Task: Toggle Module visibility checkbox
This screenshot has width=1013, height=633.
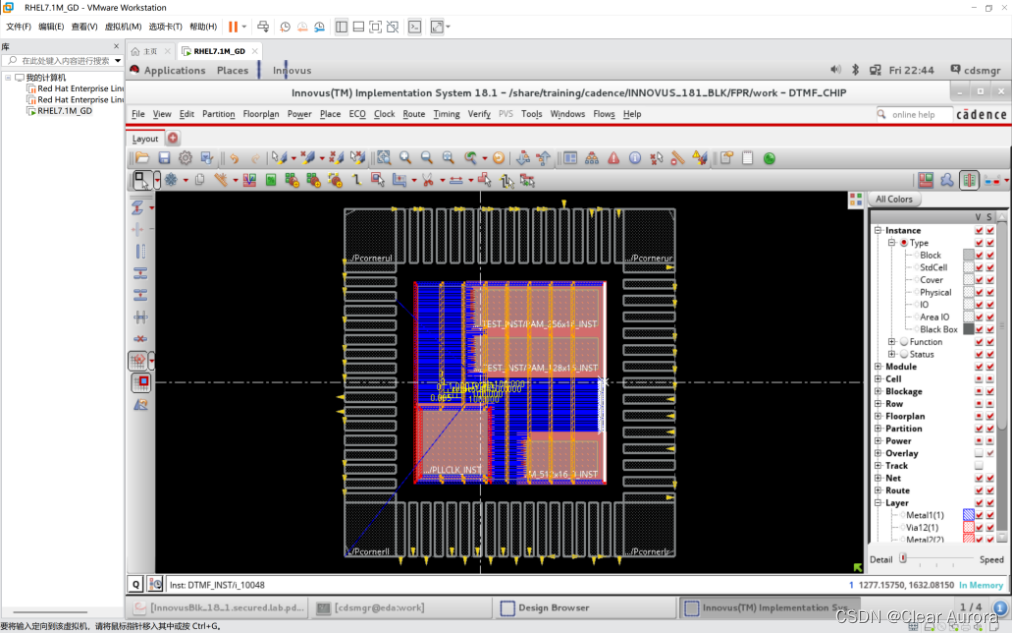Action: pos(979,367)
